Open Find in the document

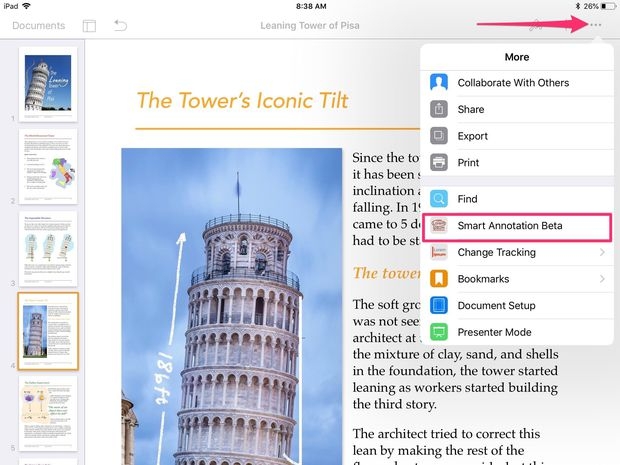(x=517, y=199)
